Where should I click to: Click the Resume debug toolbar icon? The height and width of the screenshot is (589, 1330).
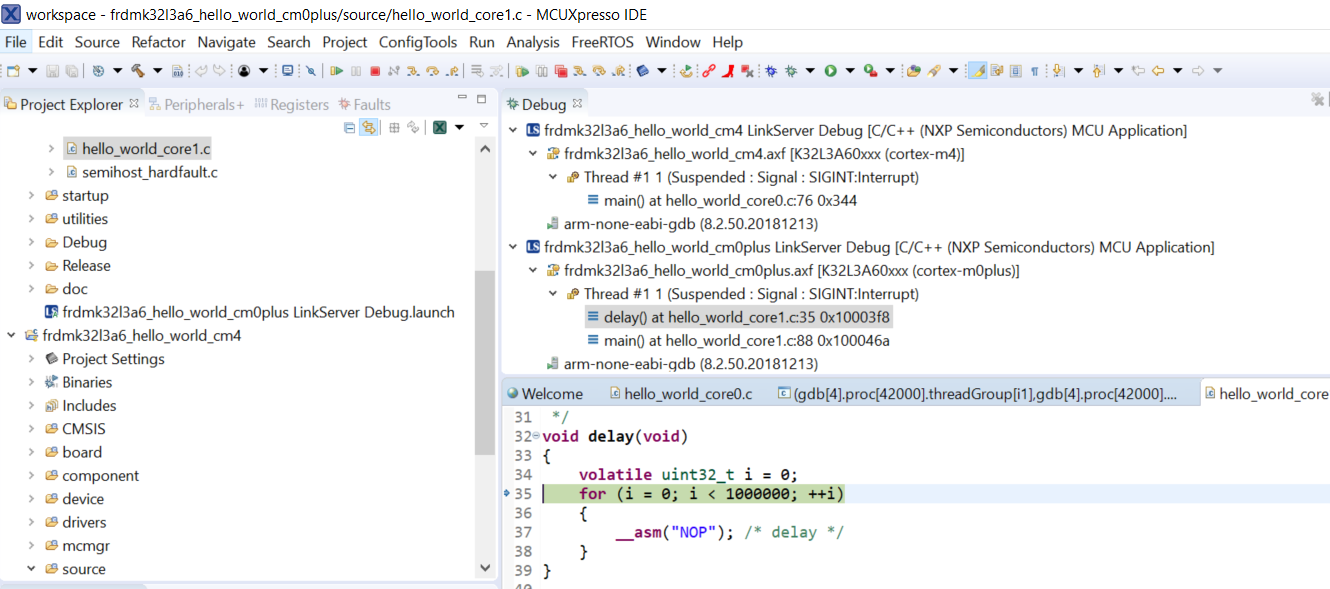337,71
